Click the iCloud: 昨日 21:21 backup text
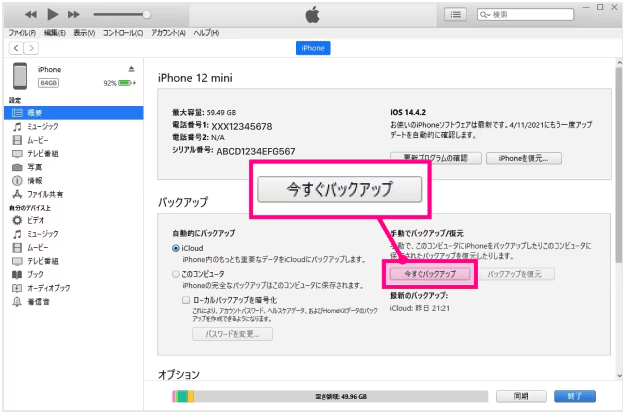Viewport: 623px width, 412px height. tap(420, 308)
